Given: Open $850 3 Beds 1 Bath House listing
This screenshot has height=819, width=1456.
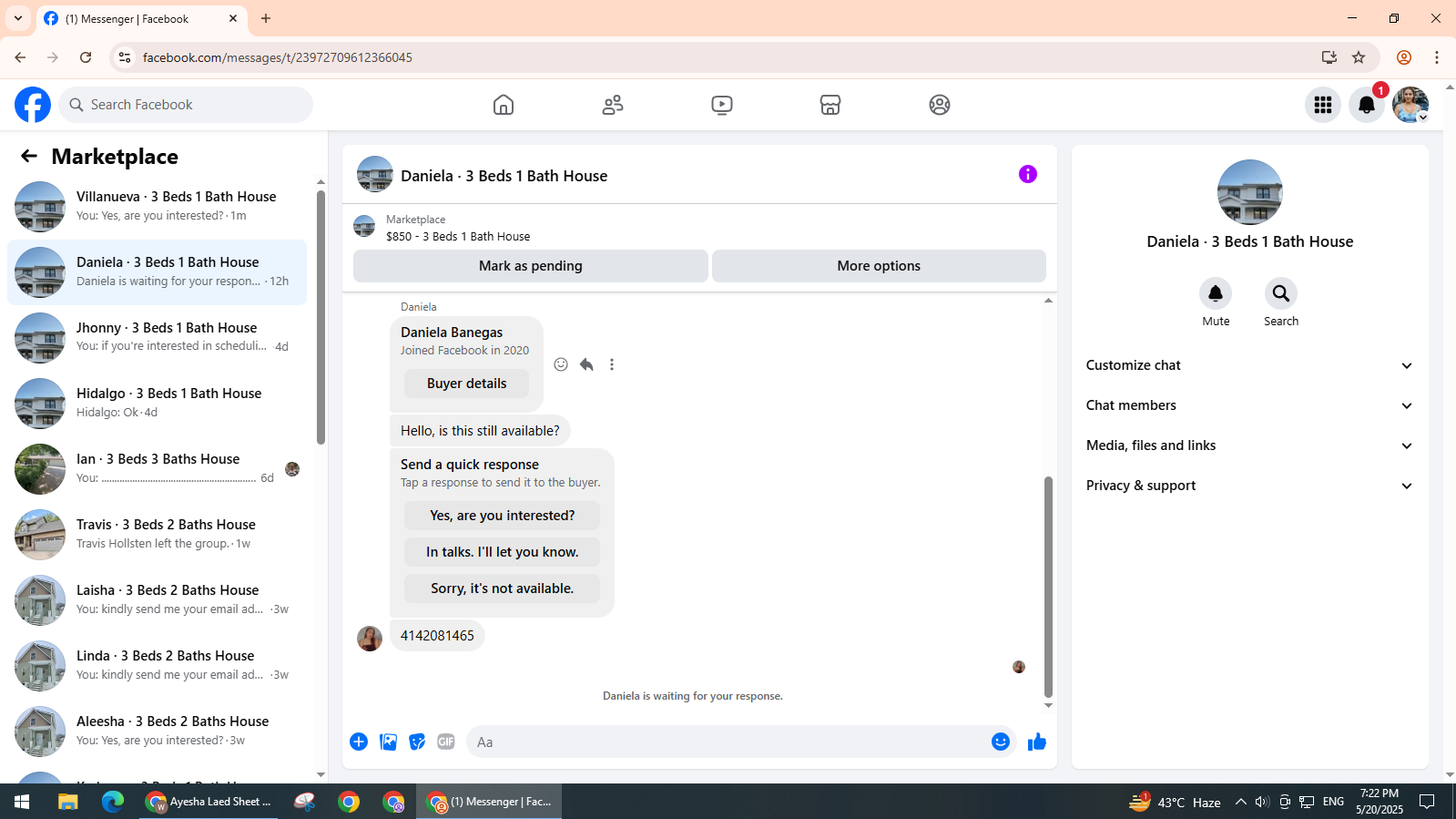Looking at the screenshot, I should click(x=458, y=236).
